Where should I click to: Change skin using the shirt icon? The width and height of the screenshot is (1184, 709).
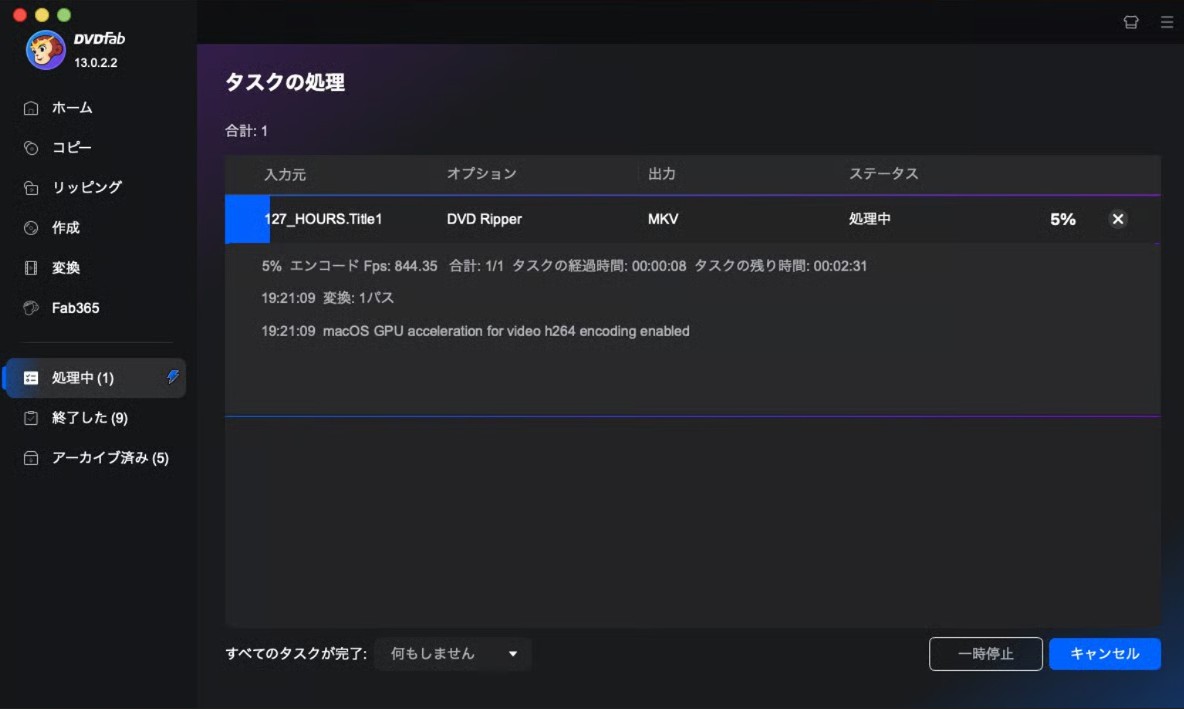pos(1131,21)
